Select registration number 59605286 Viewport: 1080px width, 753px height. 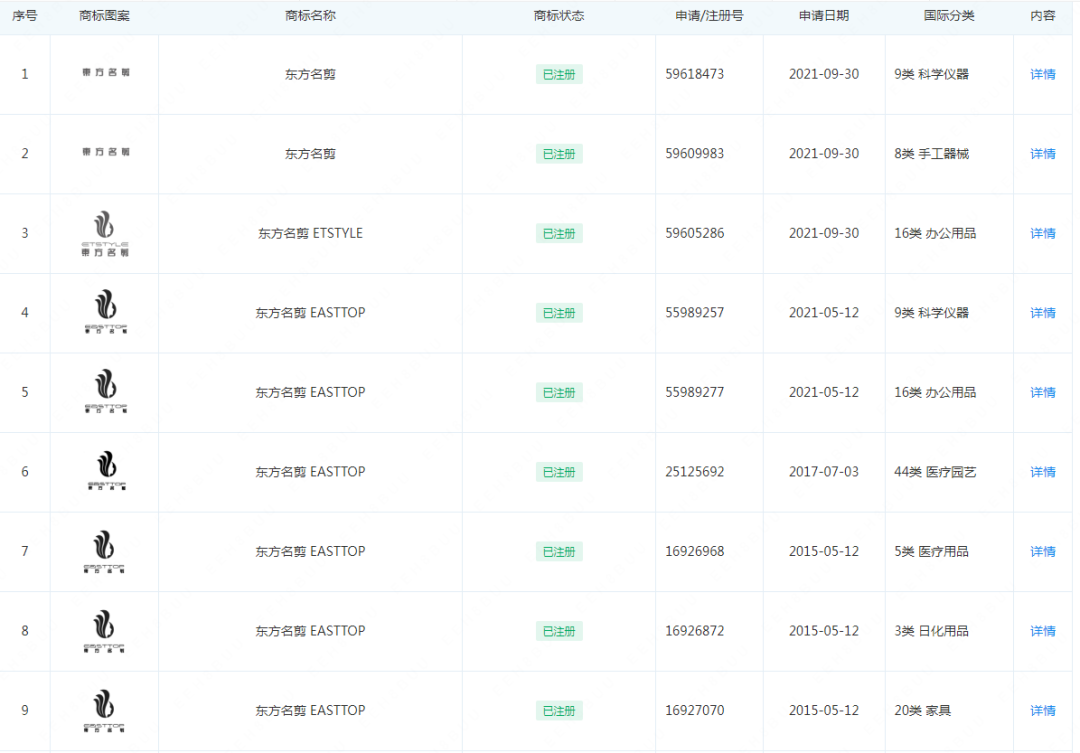[694, 234]
